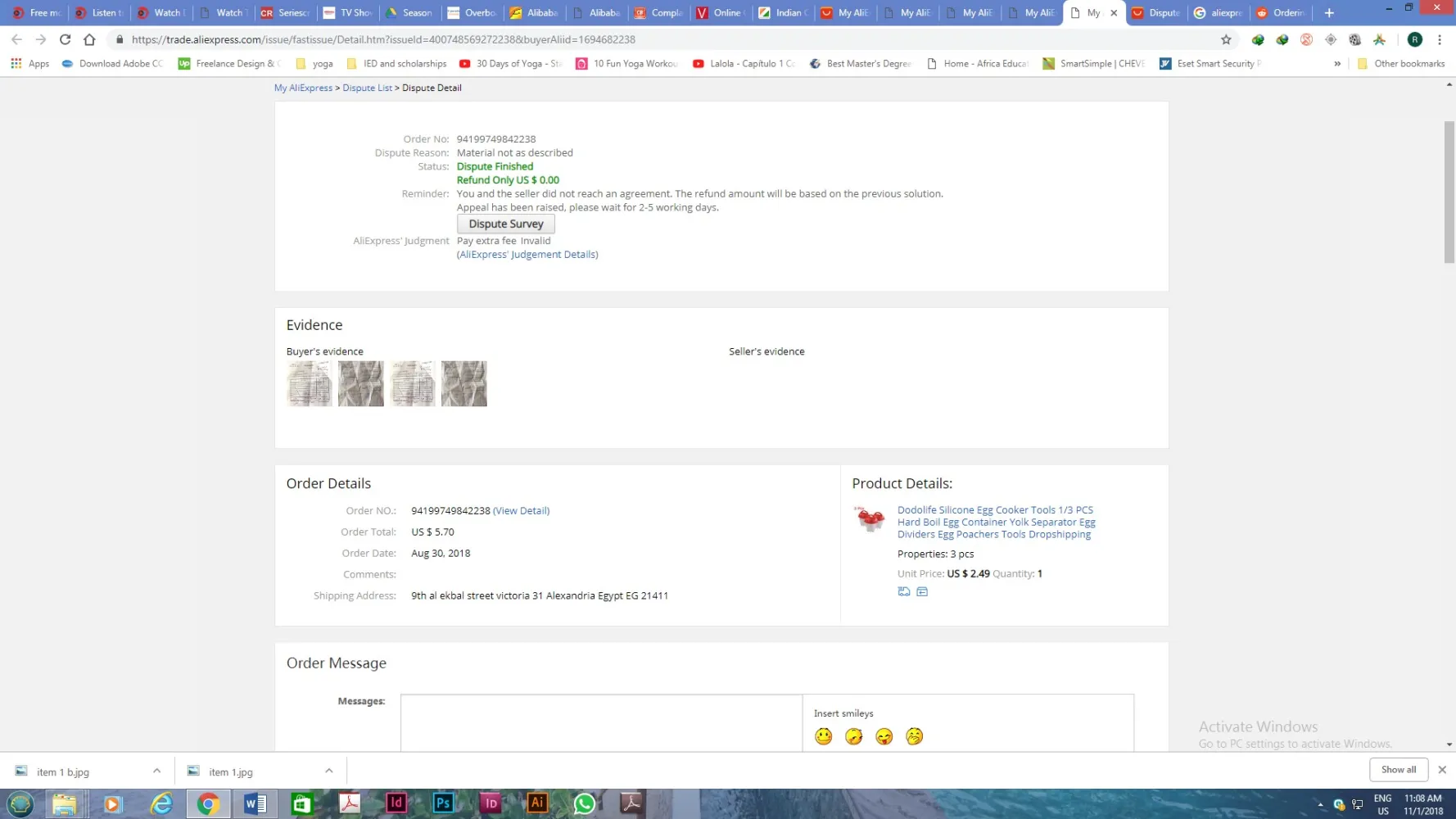
Task: Expand options for item 1.jpg download
Action: coord(328,771)
